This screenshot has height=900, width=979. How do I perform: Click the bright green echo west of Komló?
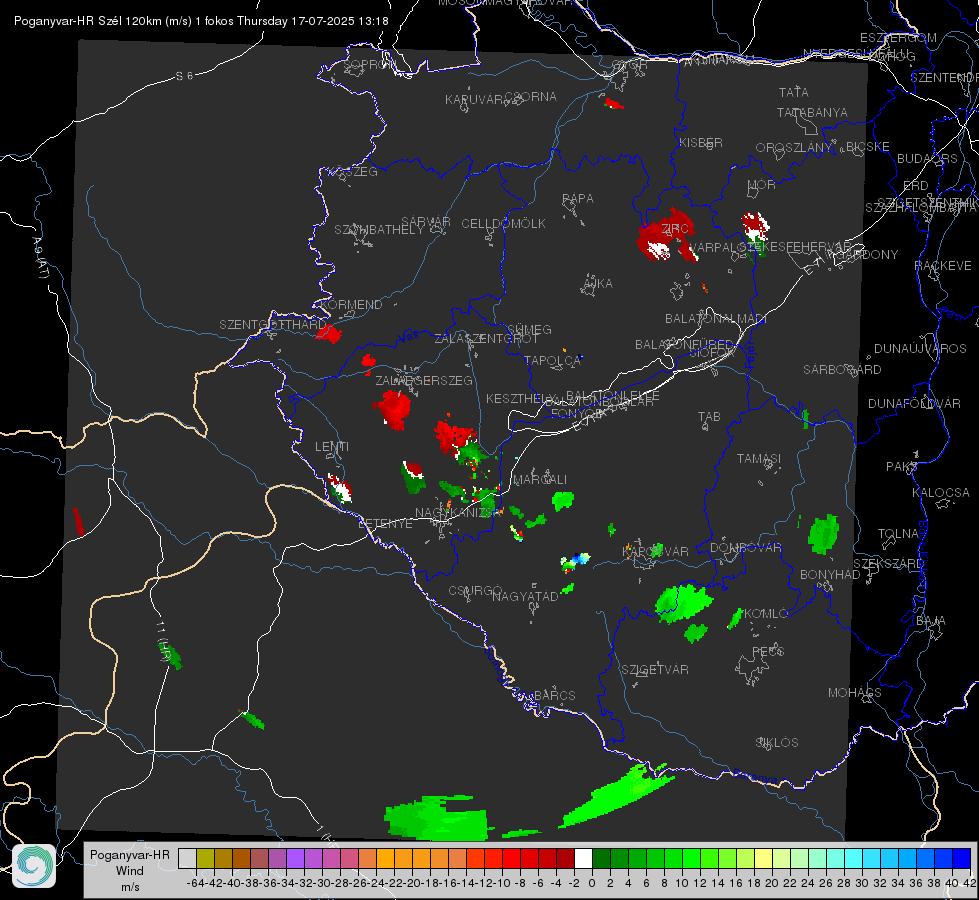[x=682, y=602]
